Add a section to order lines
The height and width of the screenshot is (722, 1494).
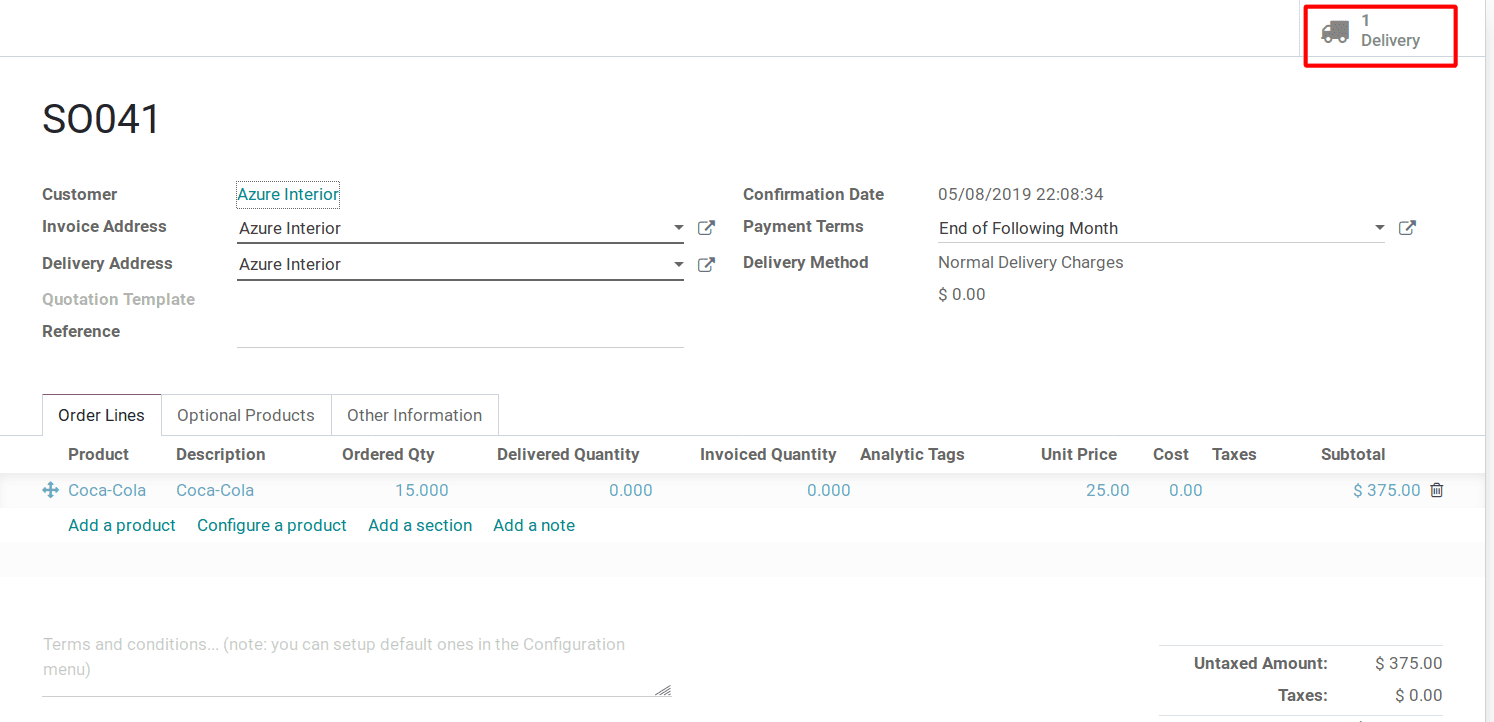(420, 525)
